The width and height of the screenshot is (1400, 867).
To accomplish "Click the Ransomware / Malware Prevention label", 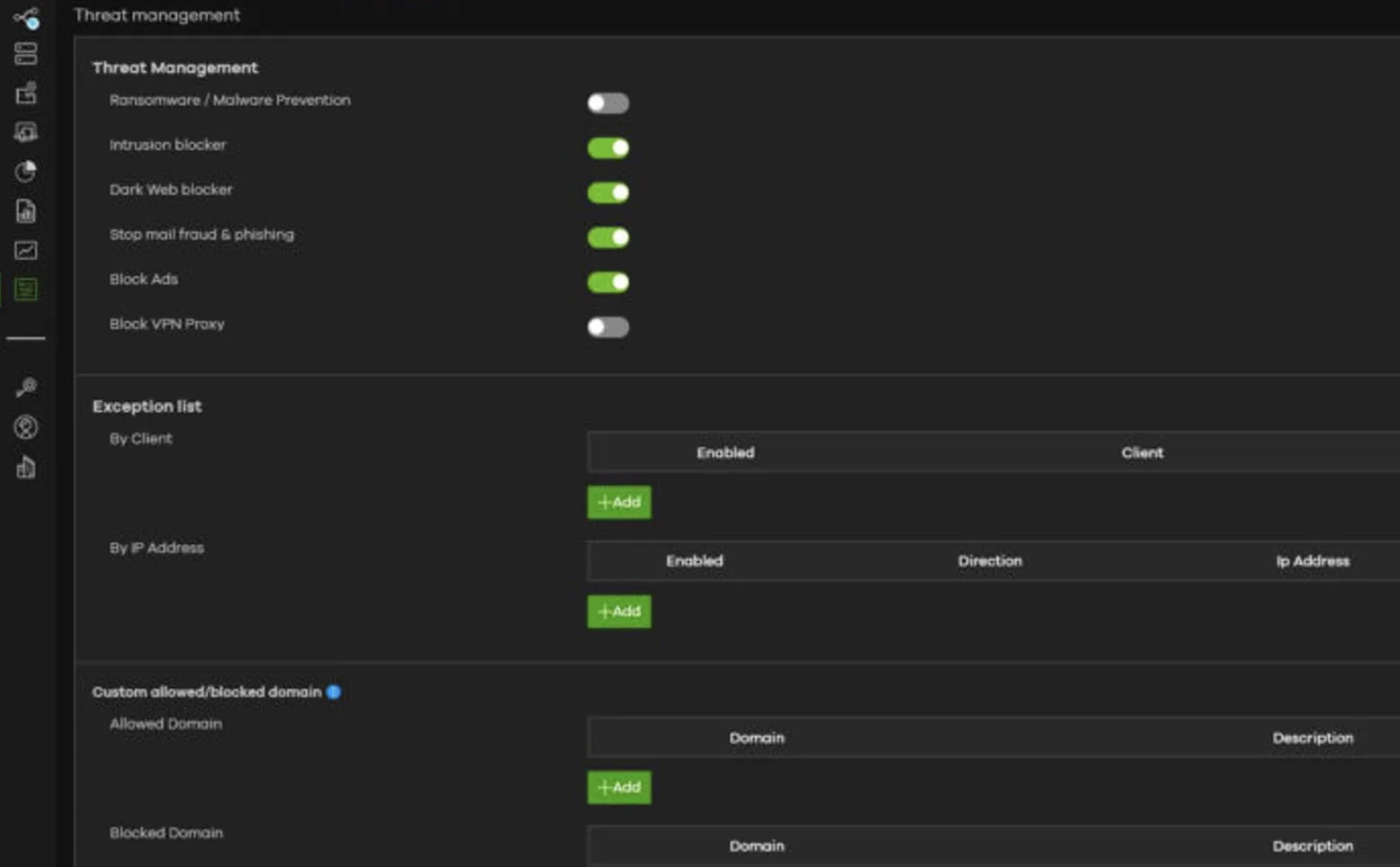I will (229, 100).
